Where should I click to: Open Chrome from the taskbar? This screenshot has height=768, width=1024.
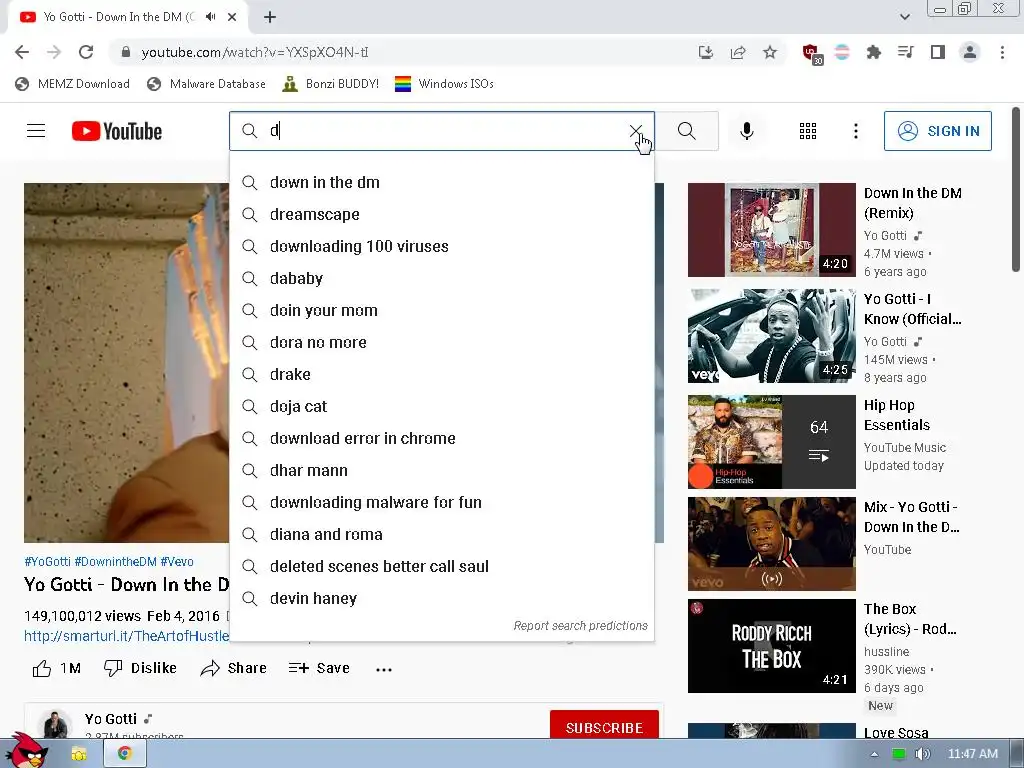125,754
